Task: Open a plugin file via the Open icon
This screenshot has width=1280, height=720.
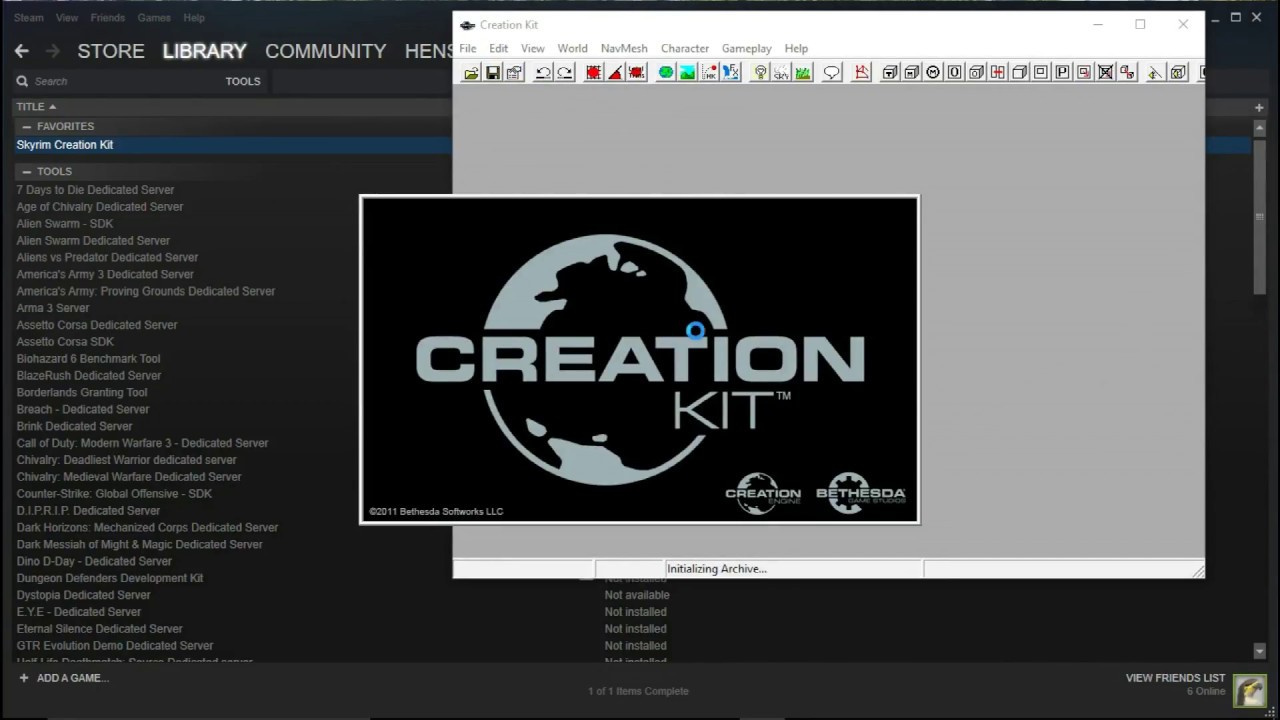Action: tap(470, 71)
